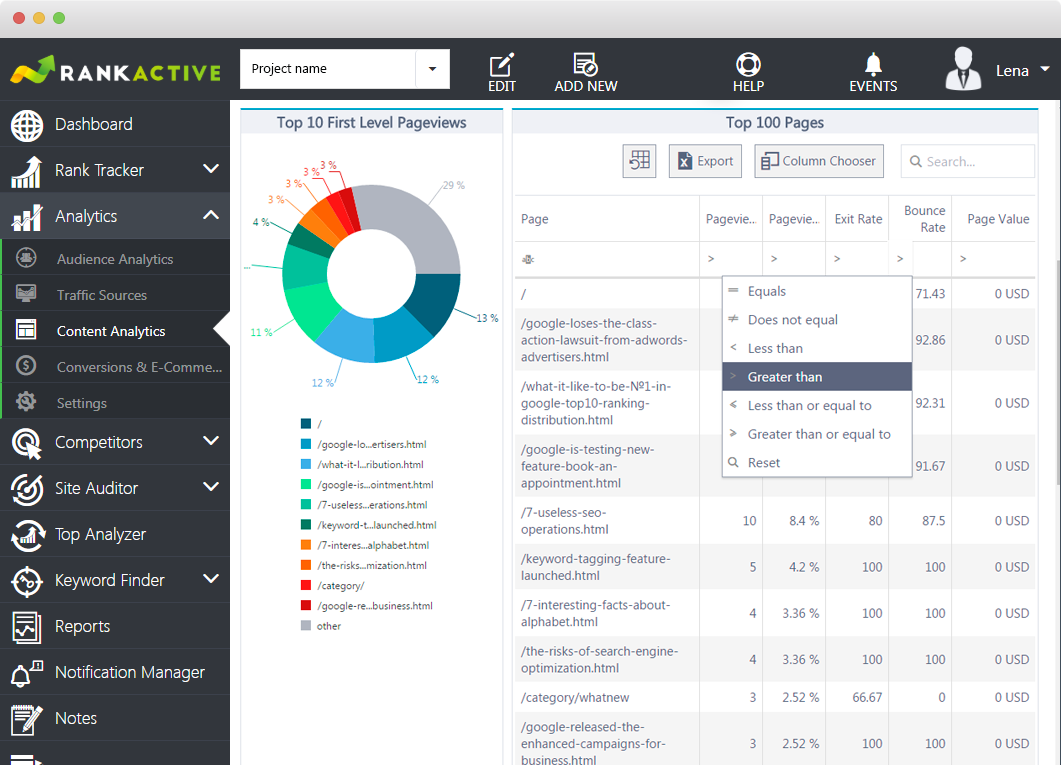Click the table vertical scrollbar
This screenshot has width=1061, height=765.
click(1057, 372)
